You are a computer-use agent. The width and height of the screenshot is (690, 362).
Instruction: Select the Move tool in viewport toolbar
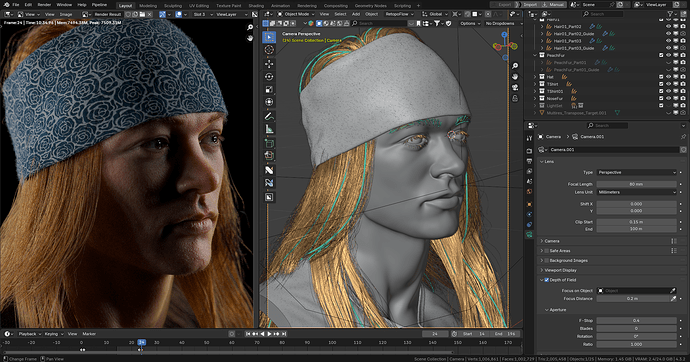click(269, 64)
